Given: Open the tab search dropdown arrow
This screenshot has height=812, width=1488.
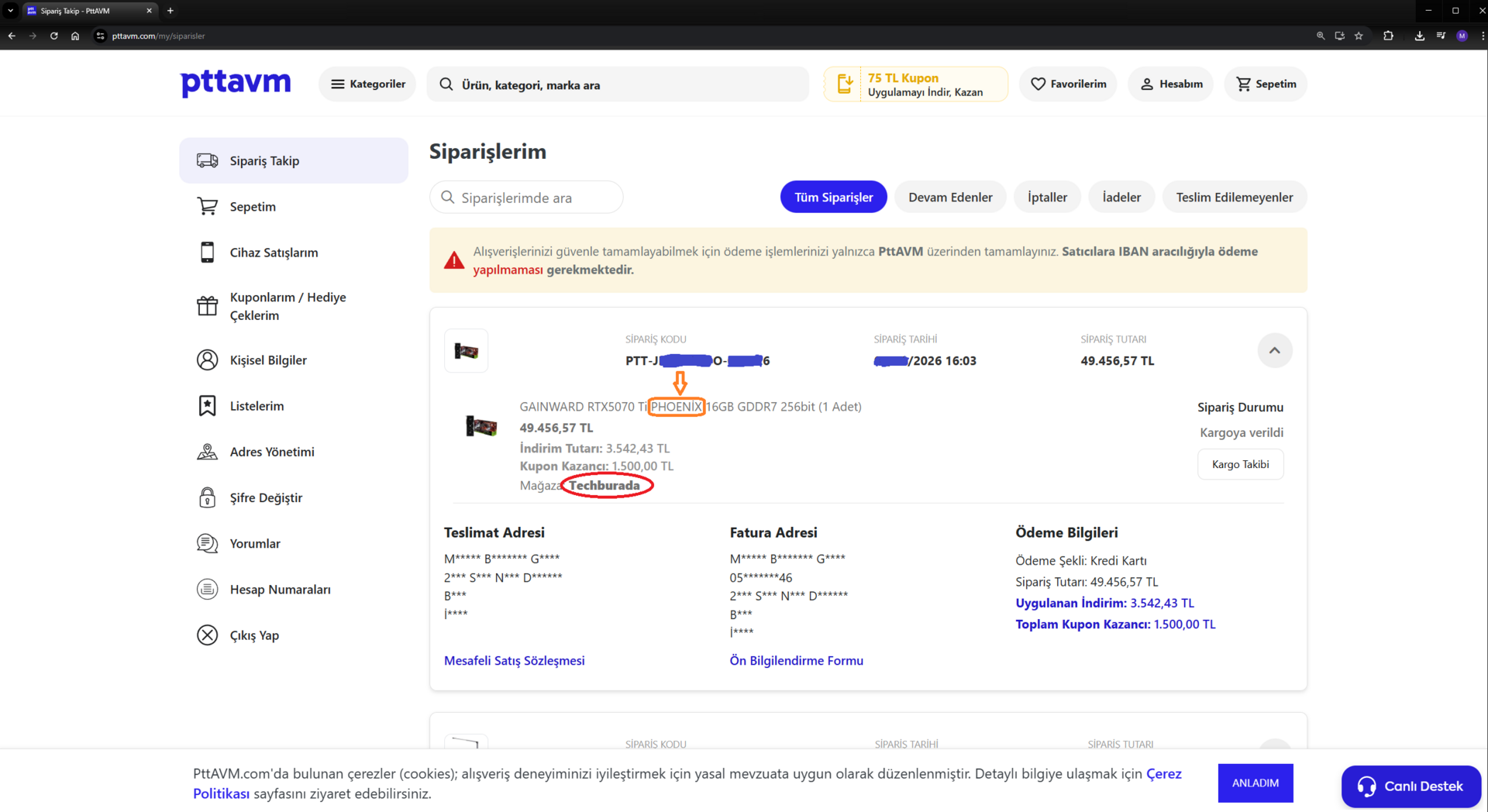Looking at the screenshot, I should point(11,11).
